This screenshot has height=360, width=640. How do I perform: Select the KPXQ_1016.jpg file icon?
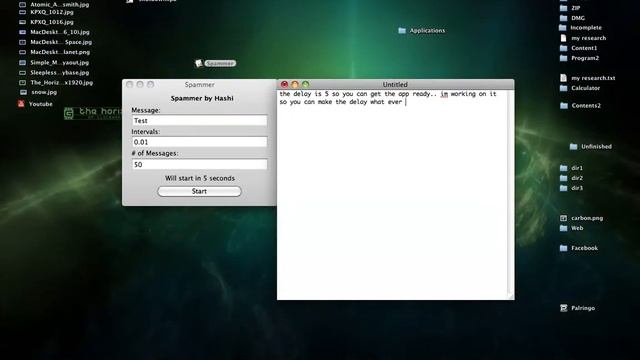click(x=22, y=22)
